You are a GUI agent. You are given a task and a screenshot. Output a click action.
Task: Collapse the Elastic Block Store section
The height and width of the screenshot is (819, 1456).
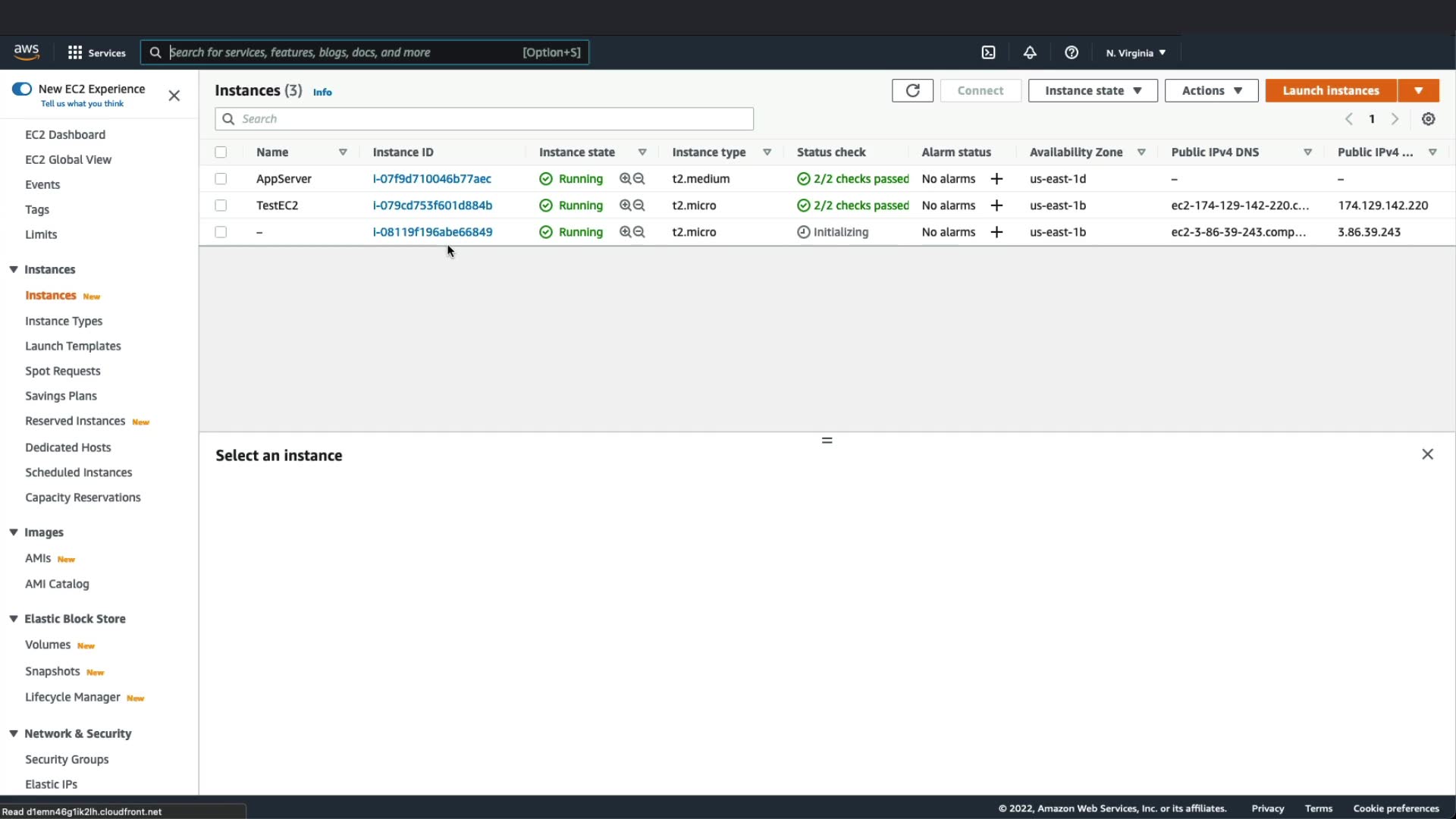(x=14, y=619)
